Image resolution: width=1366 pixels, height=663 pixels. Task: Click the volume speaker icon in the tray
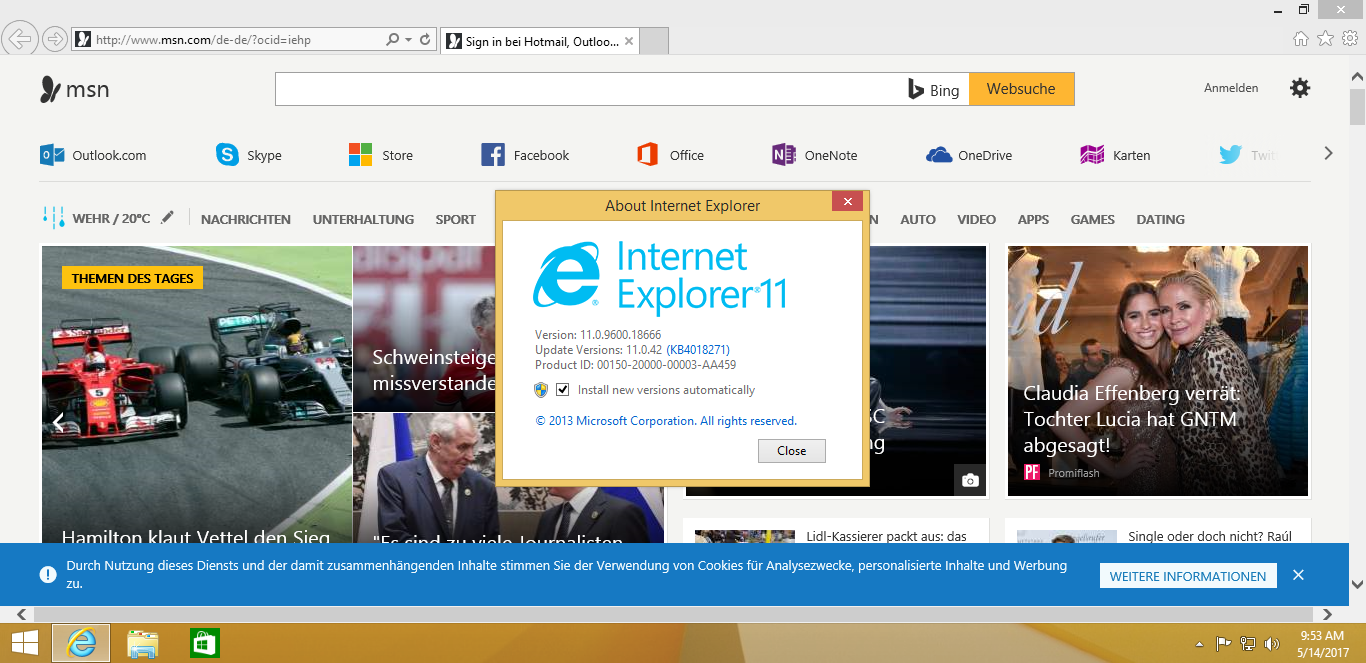click(x=1272, y=644)
